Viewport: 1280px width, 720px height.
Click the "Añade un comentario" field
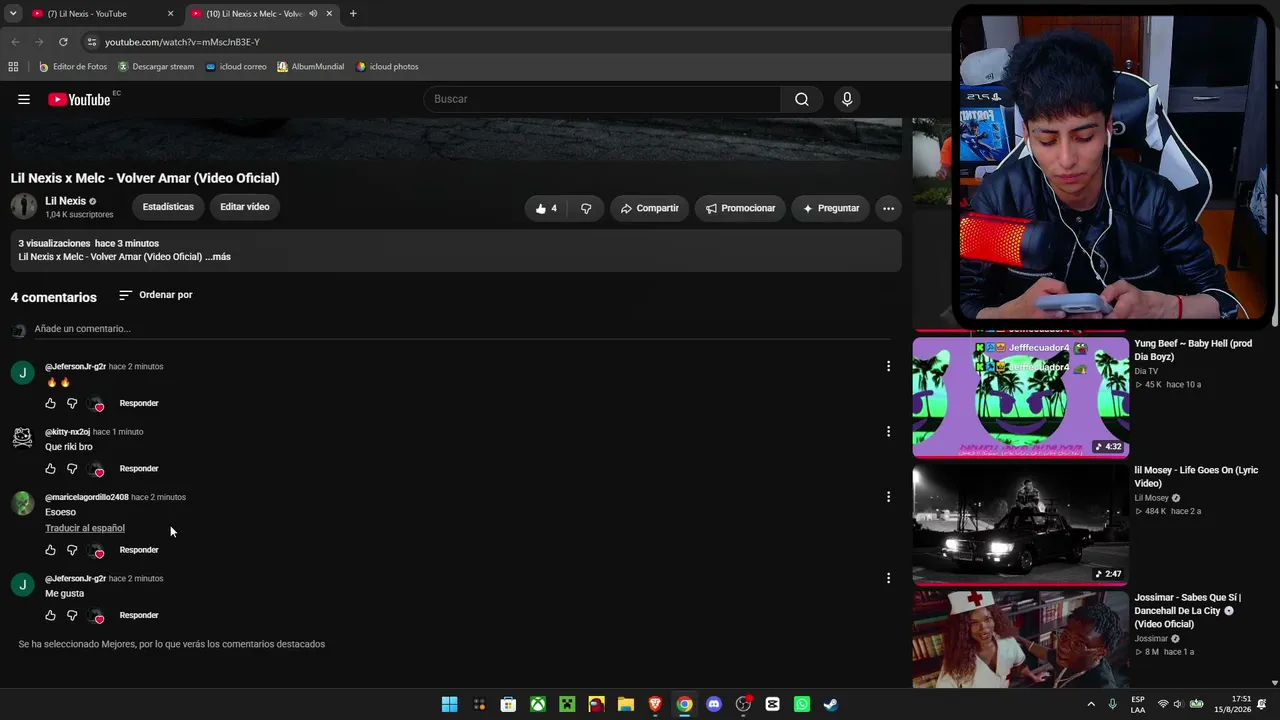(x=460, y=329)
